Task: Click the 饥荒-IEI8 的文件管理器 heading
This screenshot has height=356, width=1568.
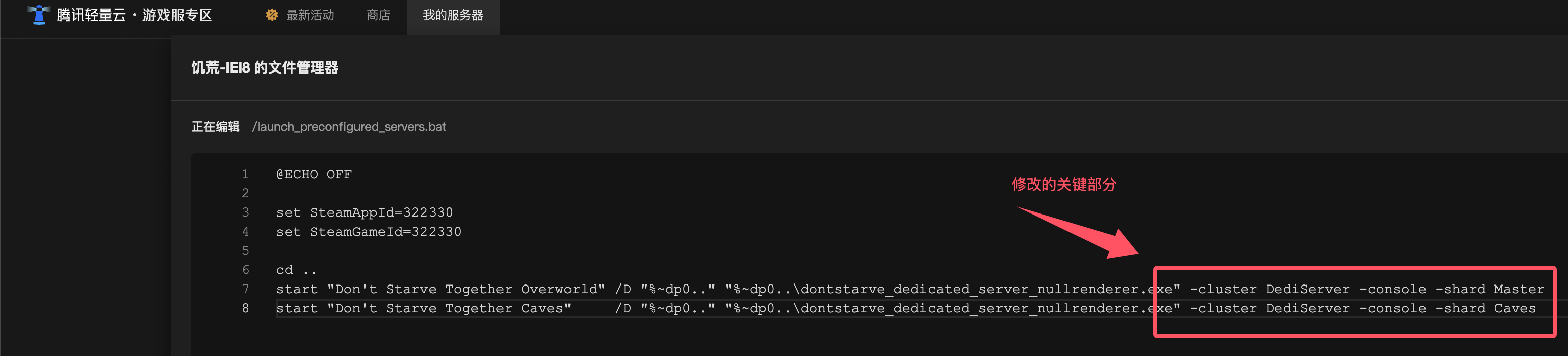Action: (x=265, y=67)
